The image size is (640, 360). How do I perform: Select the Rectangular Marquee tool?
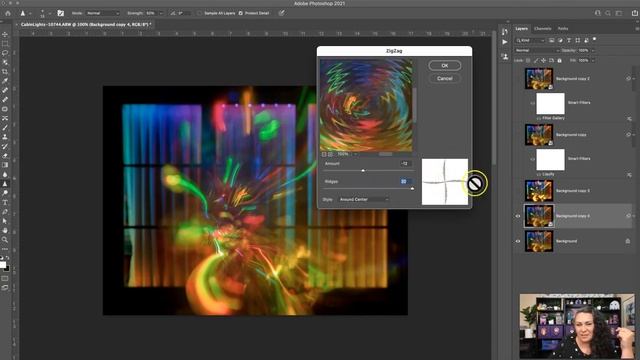coord(5,44)
